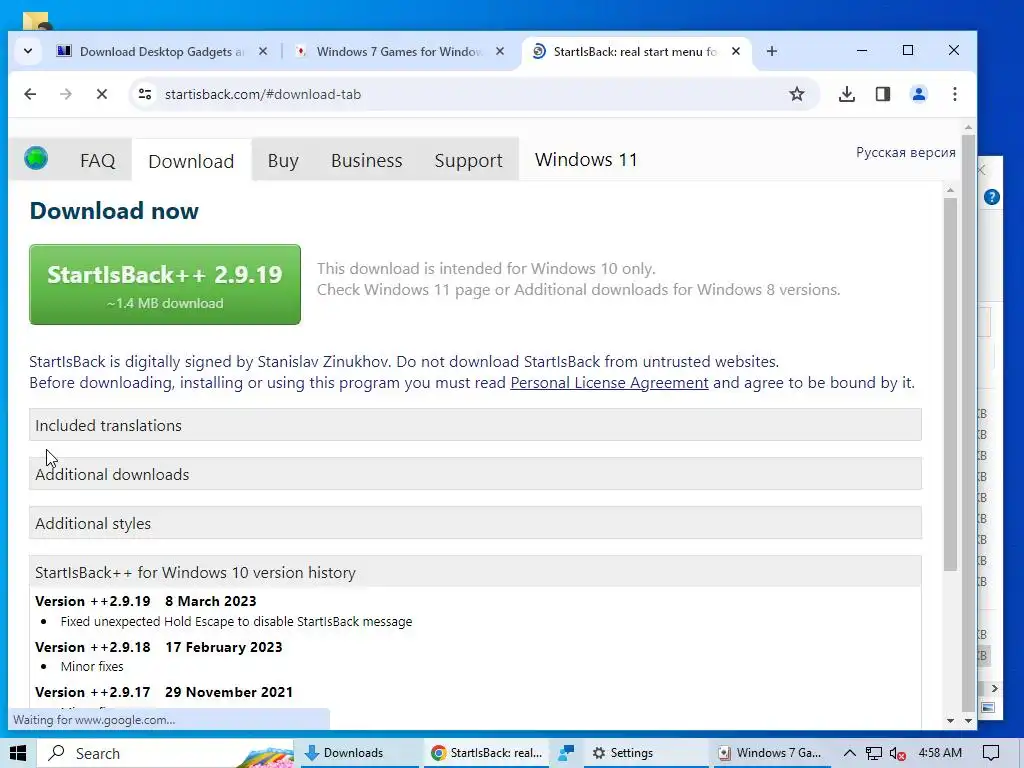The width and height of the screenshot is (1024, 768).
Task: Close the Download Desktop Gadgets tab
Action: coord(263,51)
